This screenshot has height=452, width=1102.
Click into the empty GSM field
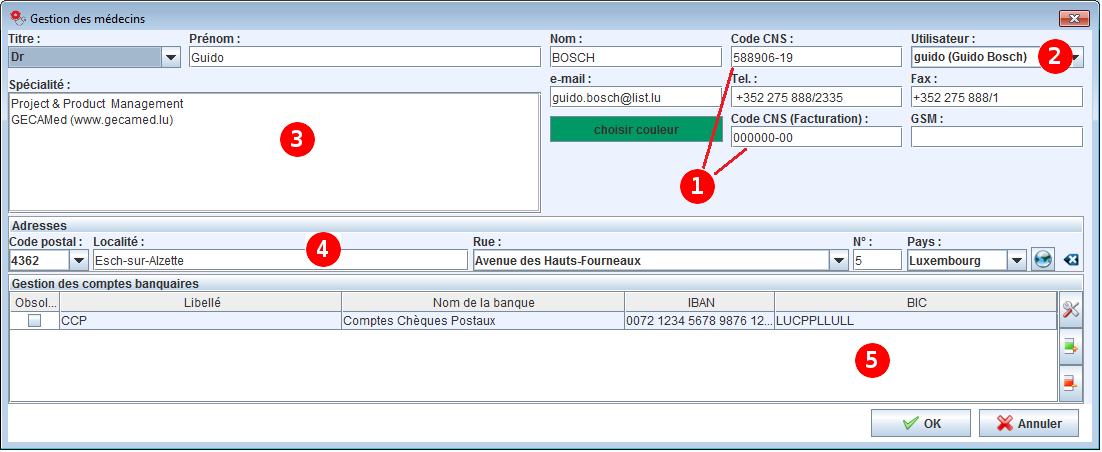point(996,137)
